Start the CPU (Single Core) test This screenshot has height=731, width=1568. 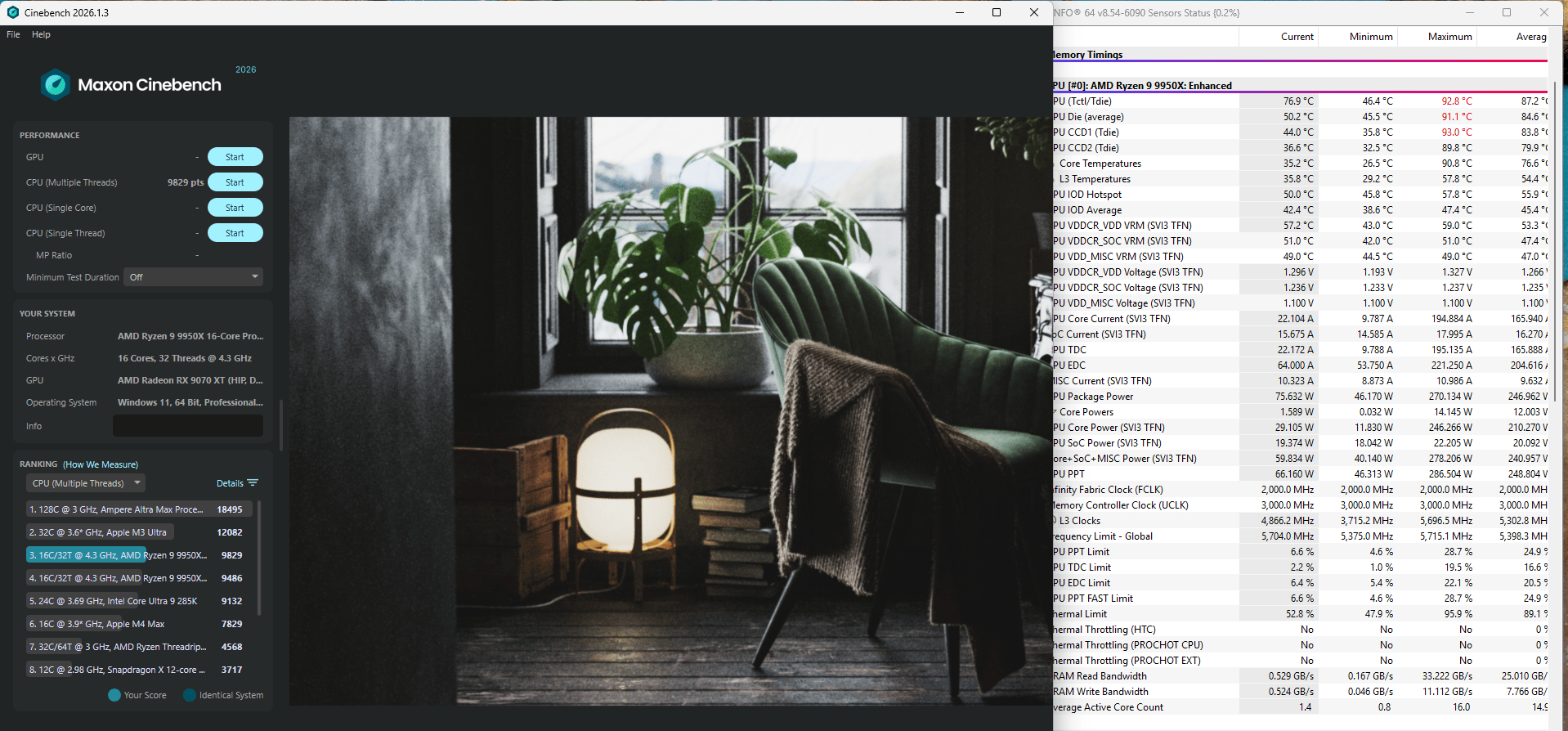[235, 208]
